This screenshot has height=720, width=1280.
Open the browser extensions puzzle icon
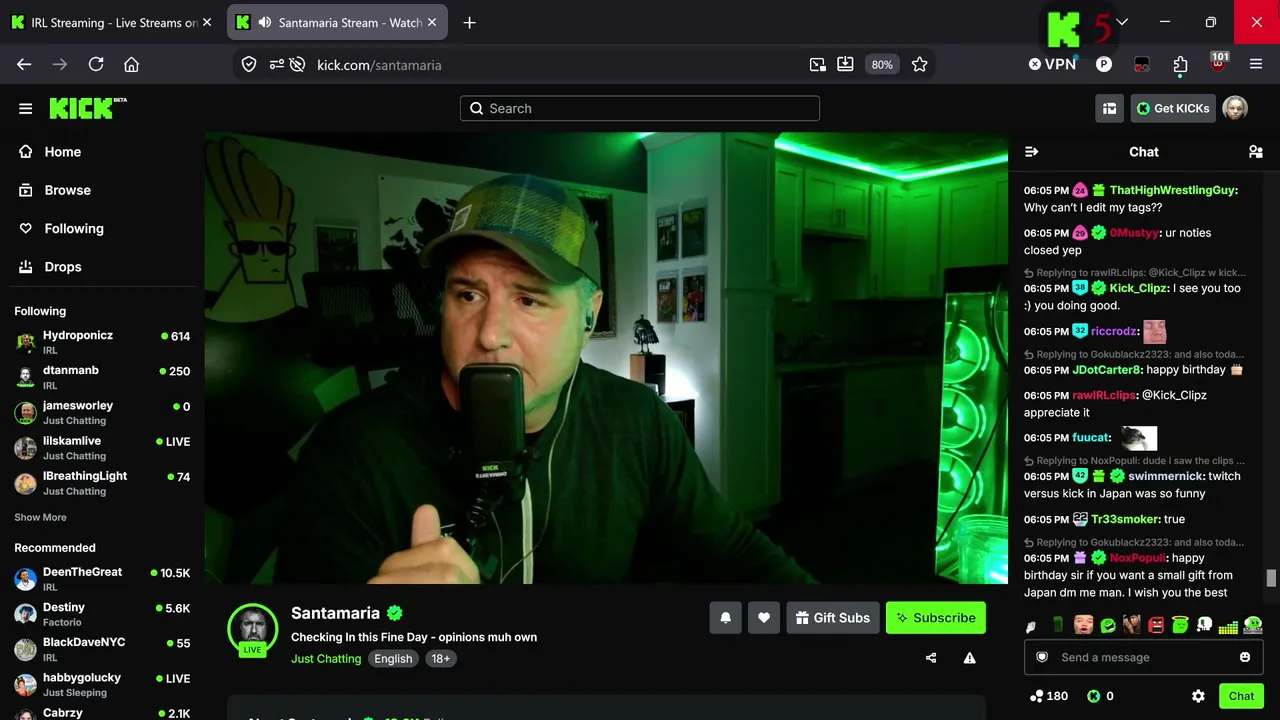[1180, 64]
